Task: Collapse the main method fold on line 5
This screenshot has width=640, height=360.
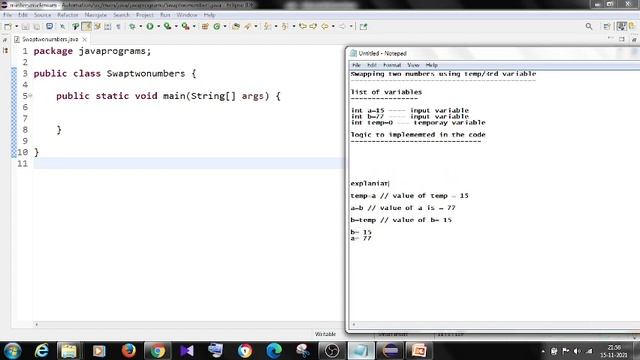Action: click(30, 96)
